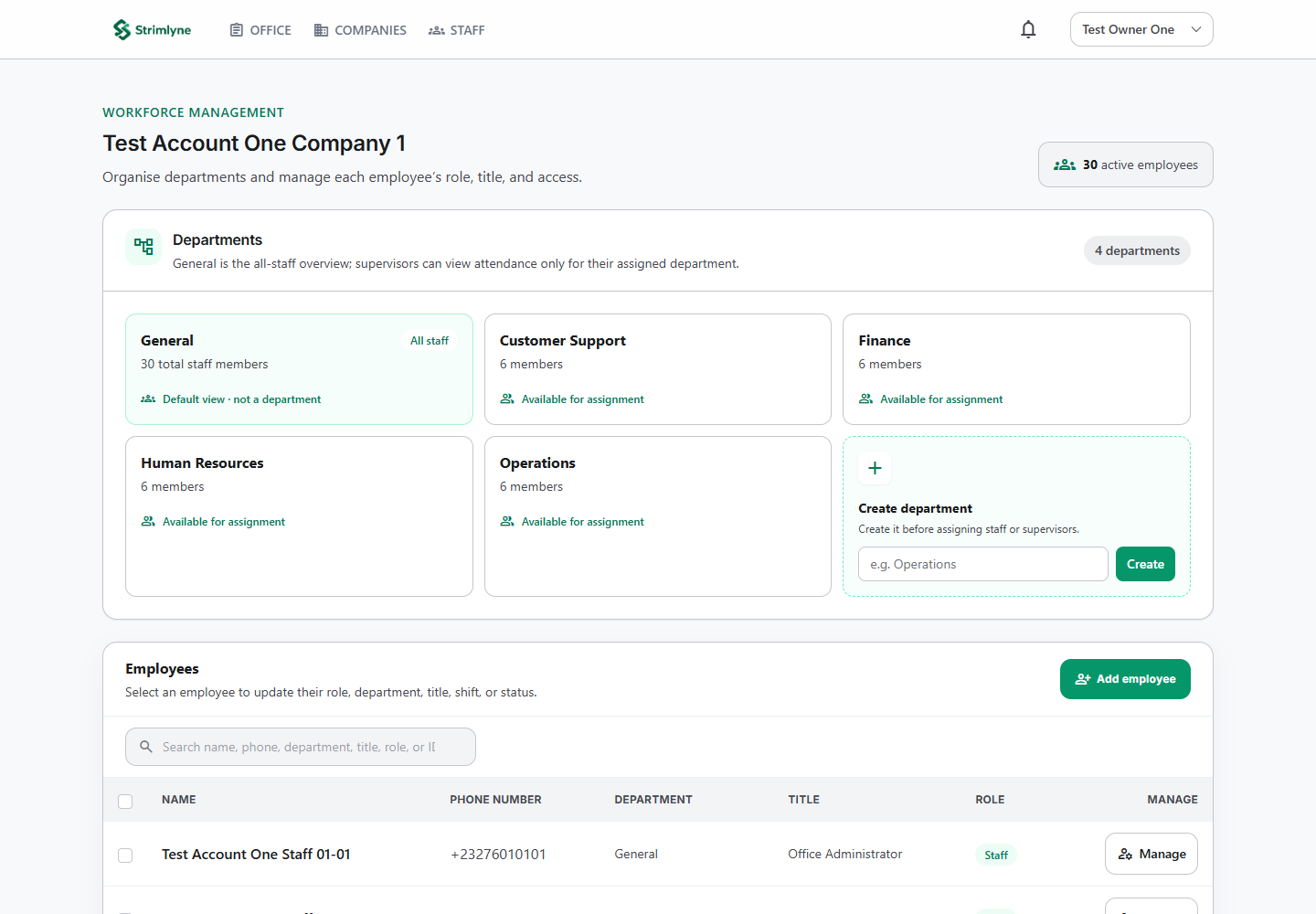Select the Customer Support department card
The image size is (1316, 914).
click(x=658, y=369)
